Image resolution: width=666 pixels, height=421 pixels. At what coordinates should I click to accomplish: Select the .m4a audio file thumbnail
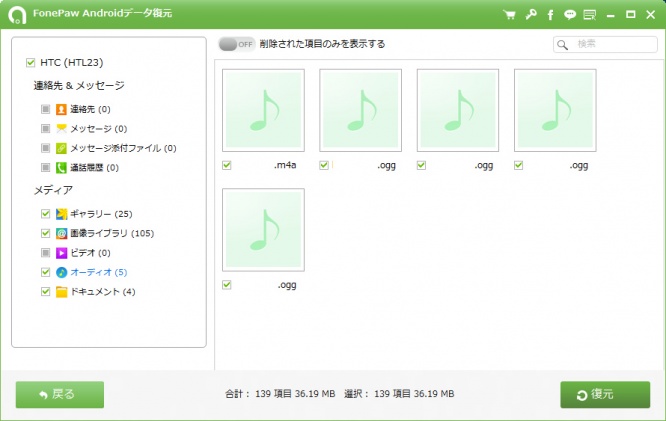tap(263, 110)
